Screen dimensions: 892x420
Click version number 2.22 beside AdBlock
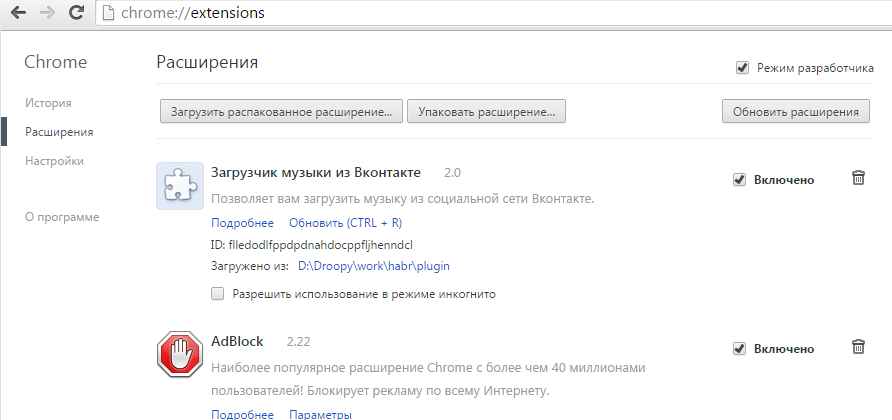click(x=299, y=342)
